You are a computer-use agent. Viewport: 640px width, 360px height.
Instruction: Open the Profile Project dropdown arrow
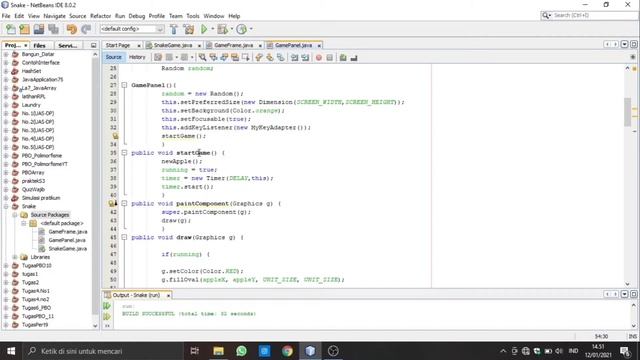pos(251,29)
